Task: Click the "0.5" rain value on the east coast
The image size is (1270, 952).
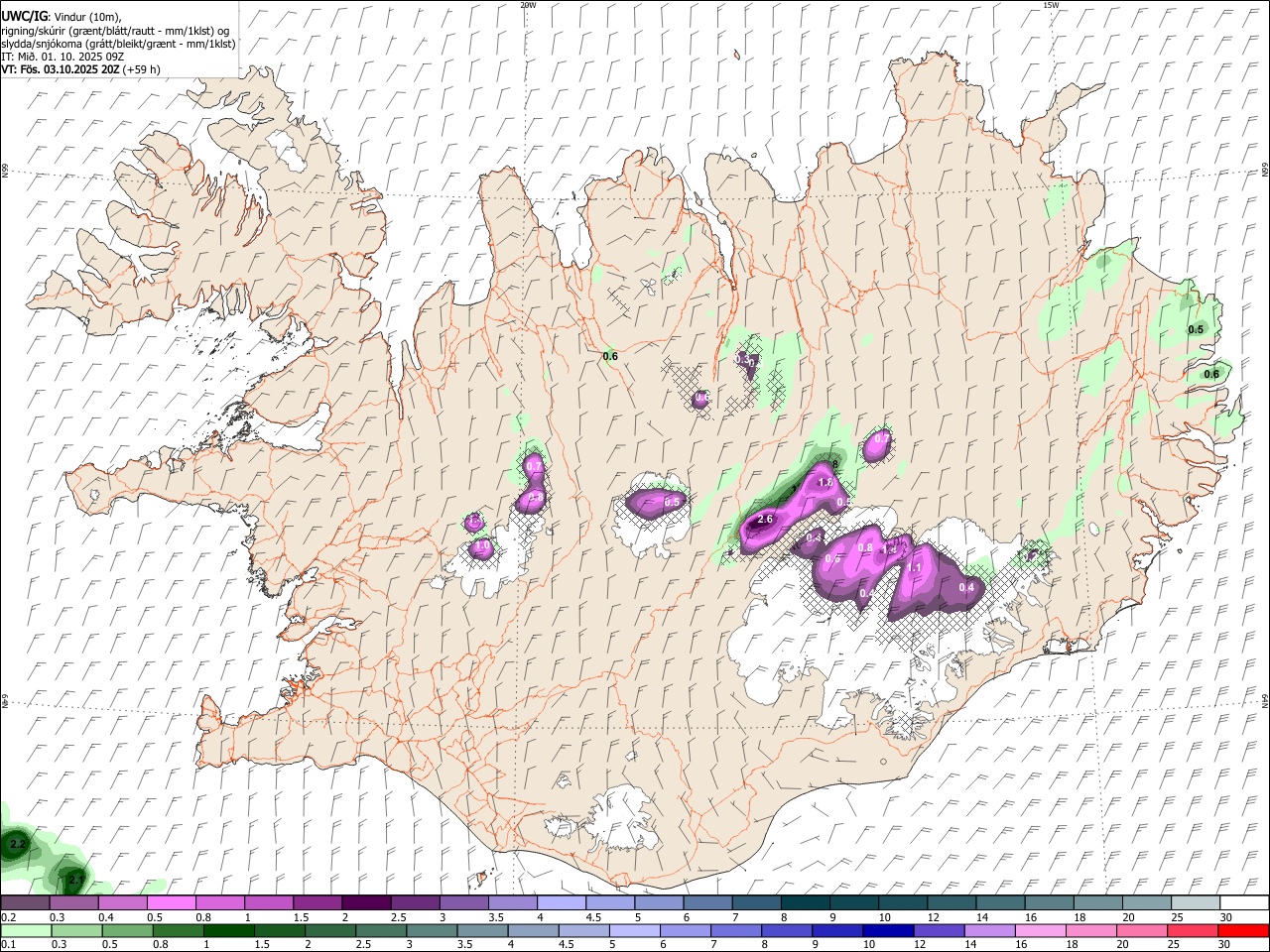Action: (1196, 329)
